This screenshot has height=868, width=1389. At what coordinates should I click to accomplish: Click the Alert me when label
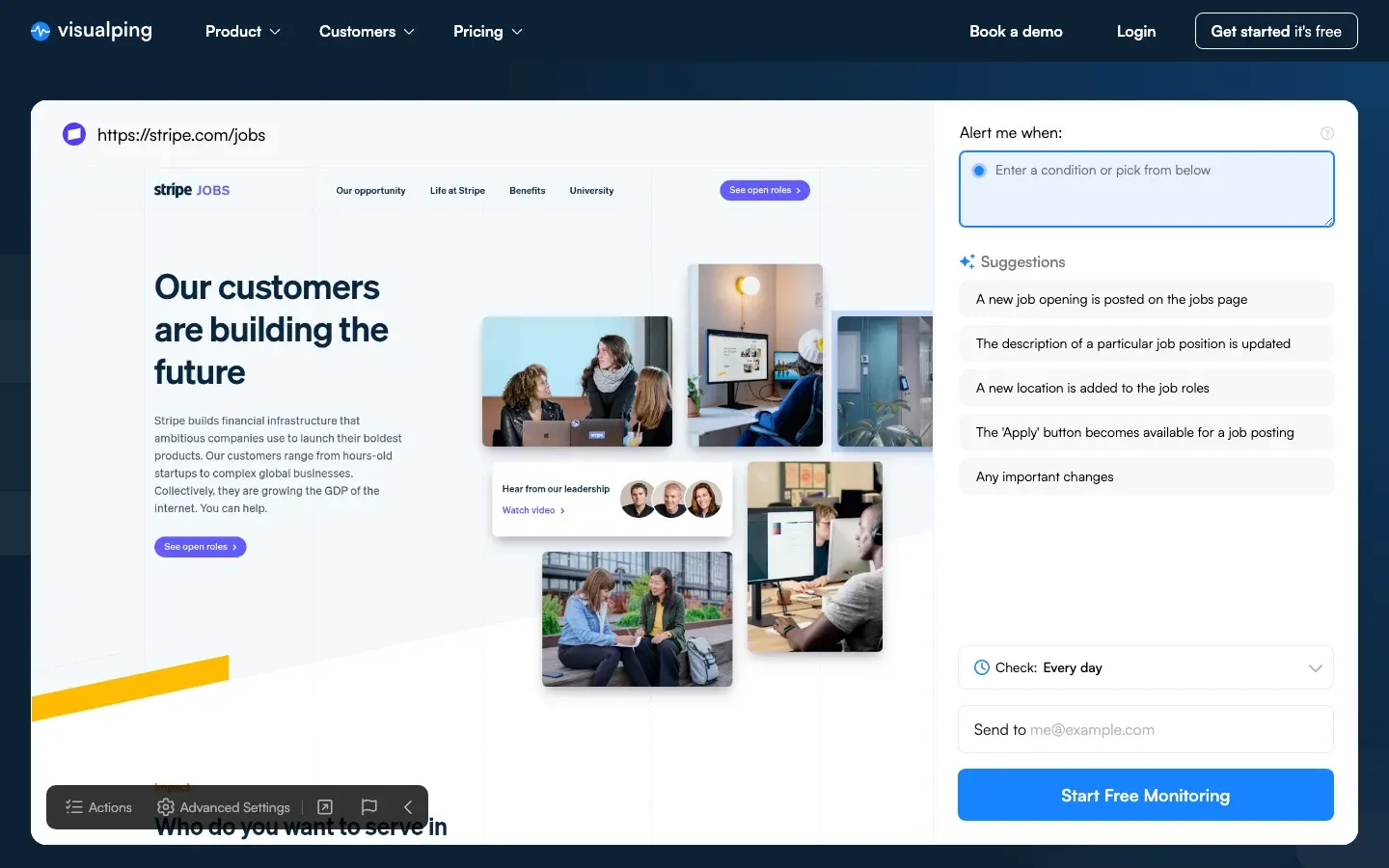1011,133
